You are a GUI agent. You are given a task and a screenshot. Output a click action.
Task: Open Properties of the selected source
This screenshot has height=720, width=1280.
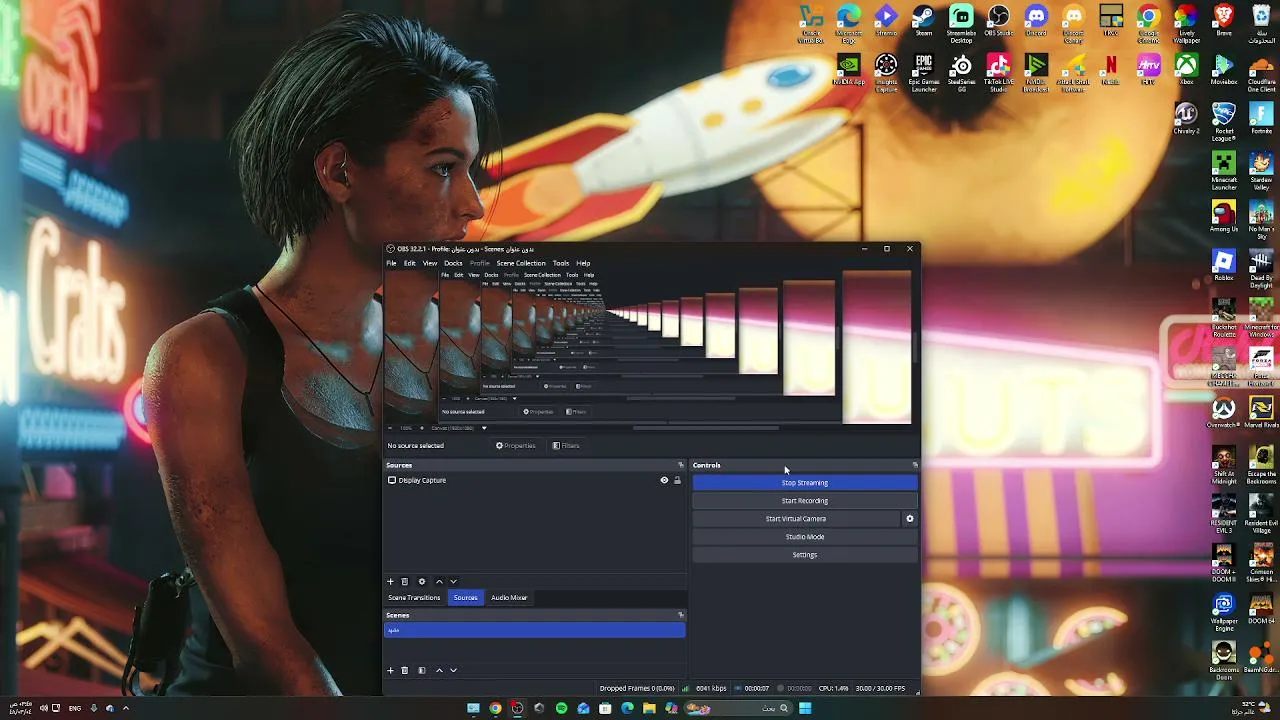pos(515,446)
